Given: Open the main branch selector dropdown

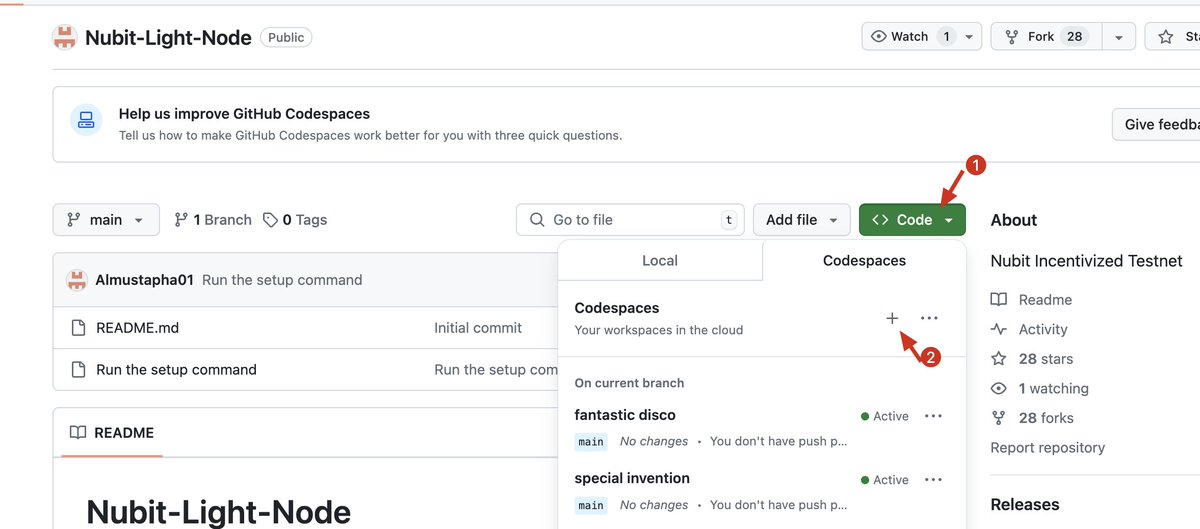Looking at the screenshot, I should tap(106, 220).
